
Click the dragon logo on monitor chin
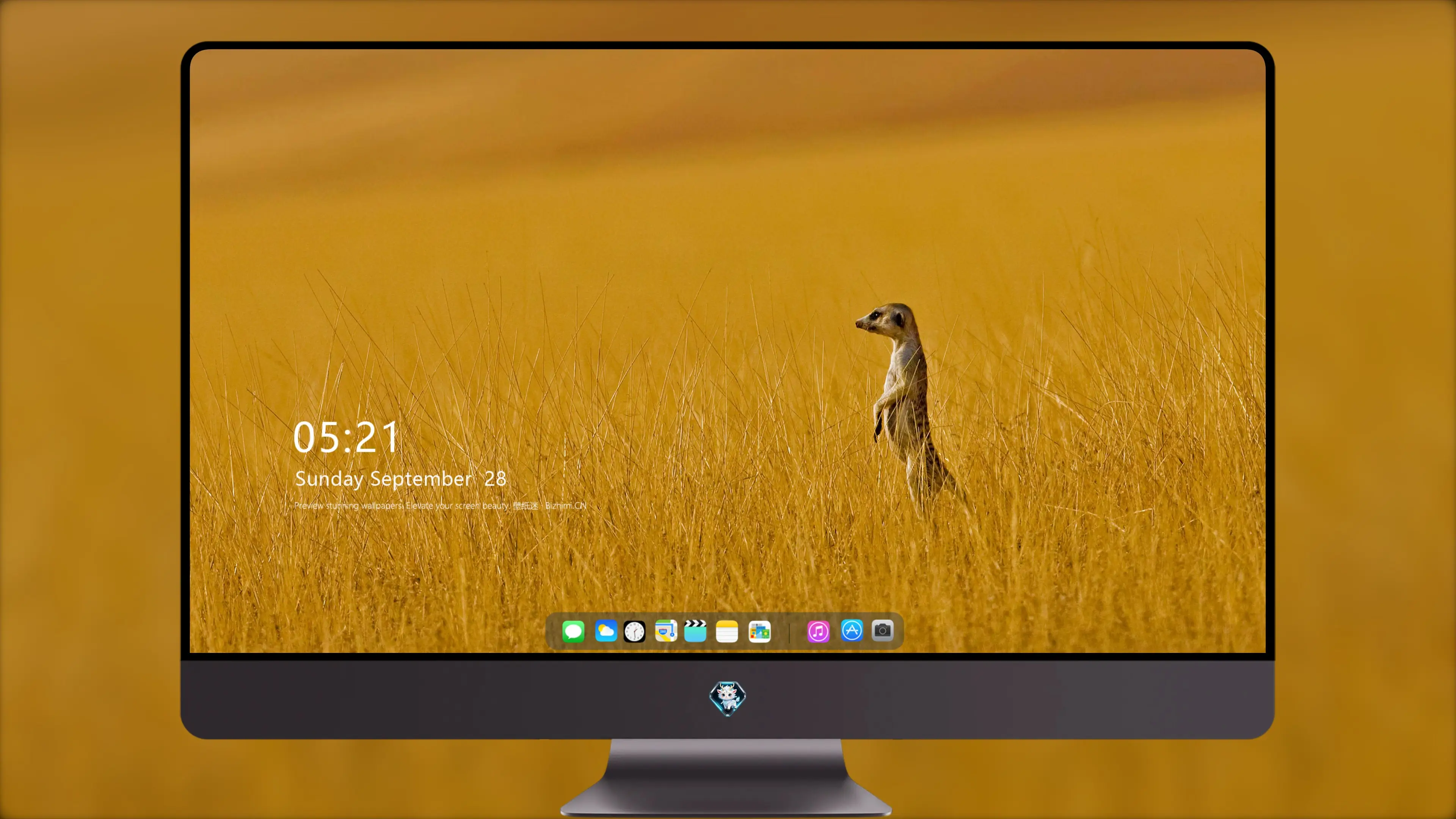(728, 698)
